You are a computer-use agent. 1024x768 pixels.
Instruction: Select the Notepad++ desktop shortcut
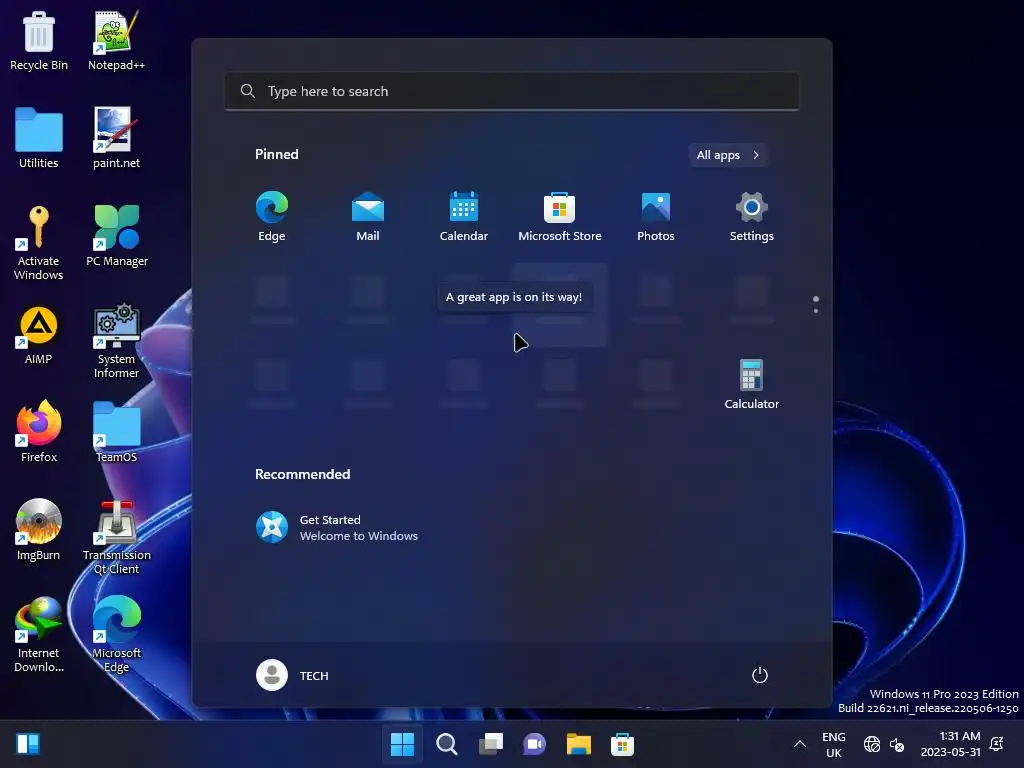[x=116, y=41]
